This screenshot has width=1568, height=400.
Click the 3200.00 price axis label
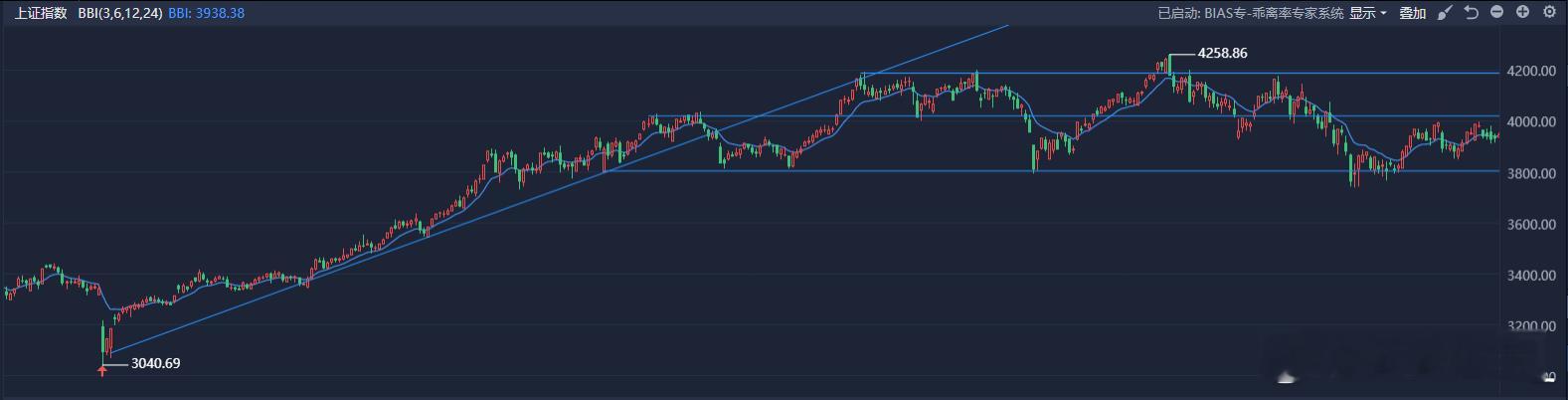click(1531, 326)
